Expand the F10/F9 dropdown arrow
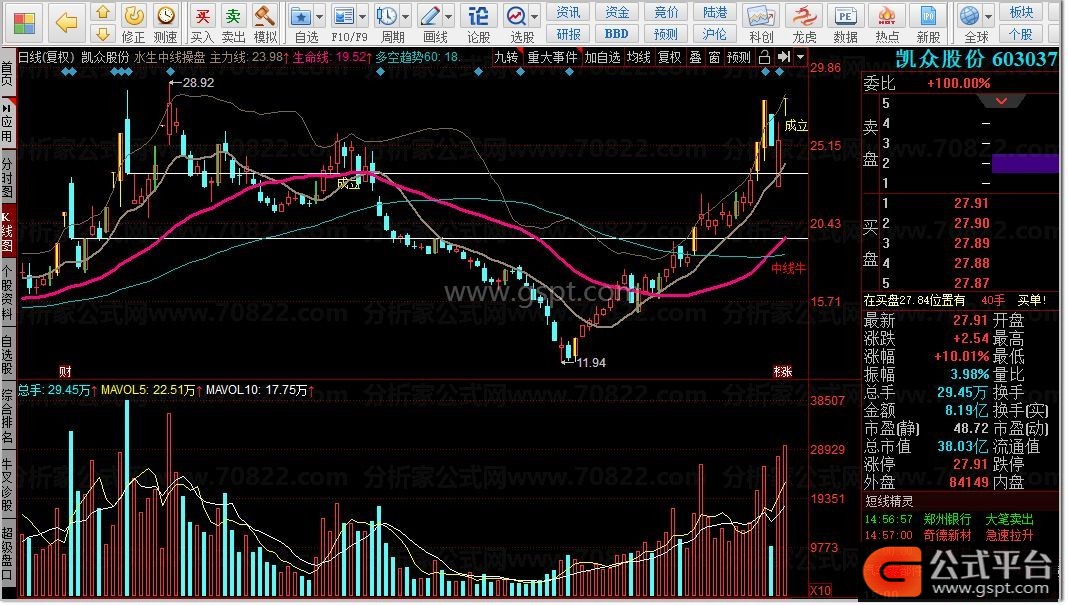 (x=362, y=16)
